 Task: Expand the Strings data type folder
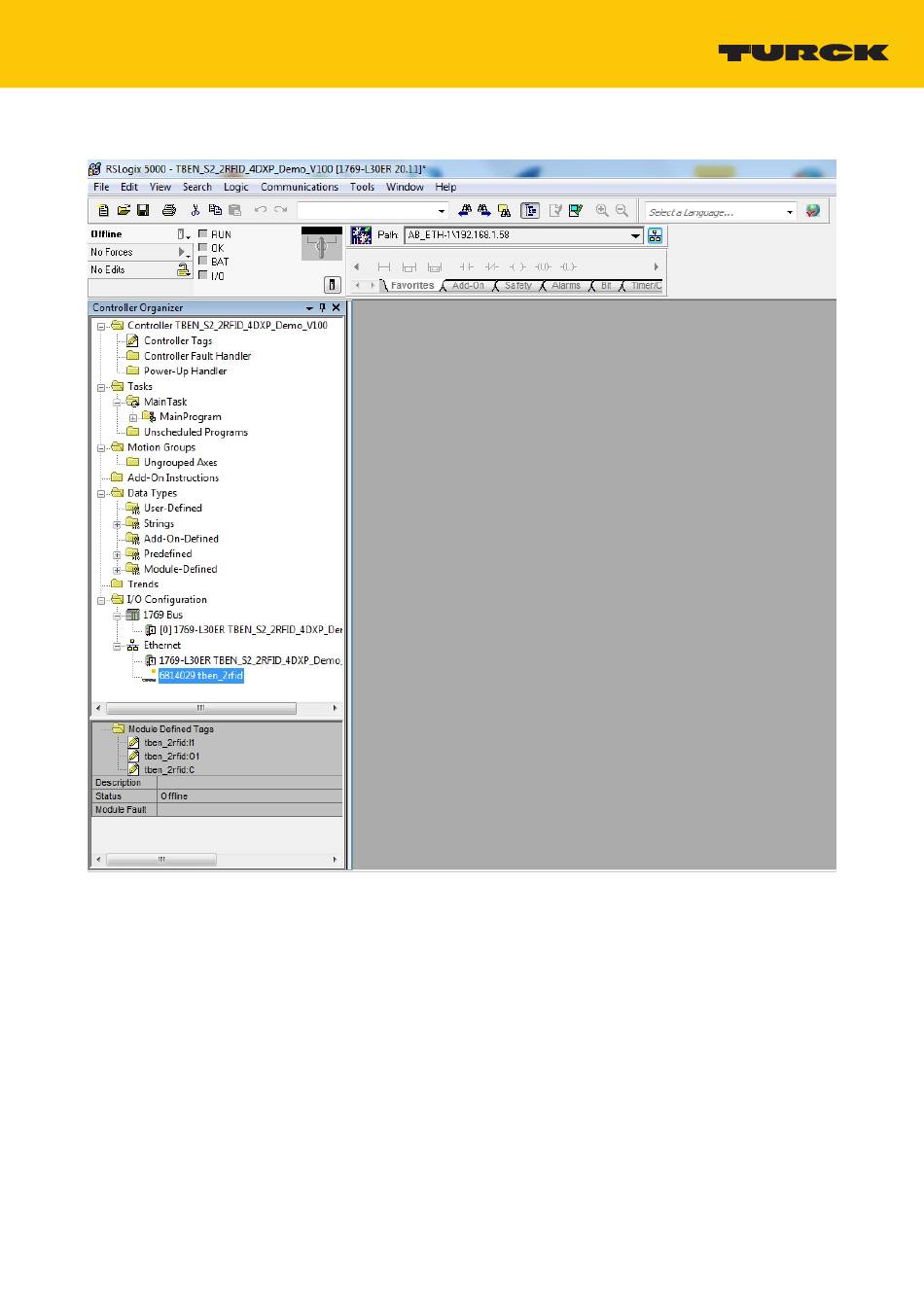(117, 525)
